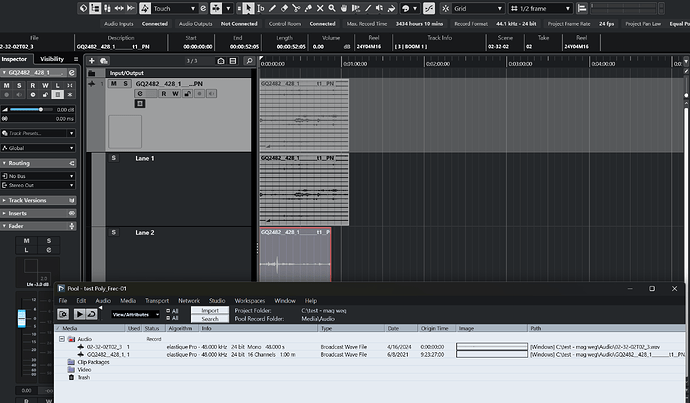
Task: Solo the Lane 2 track
Action: coord(113,233)
